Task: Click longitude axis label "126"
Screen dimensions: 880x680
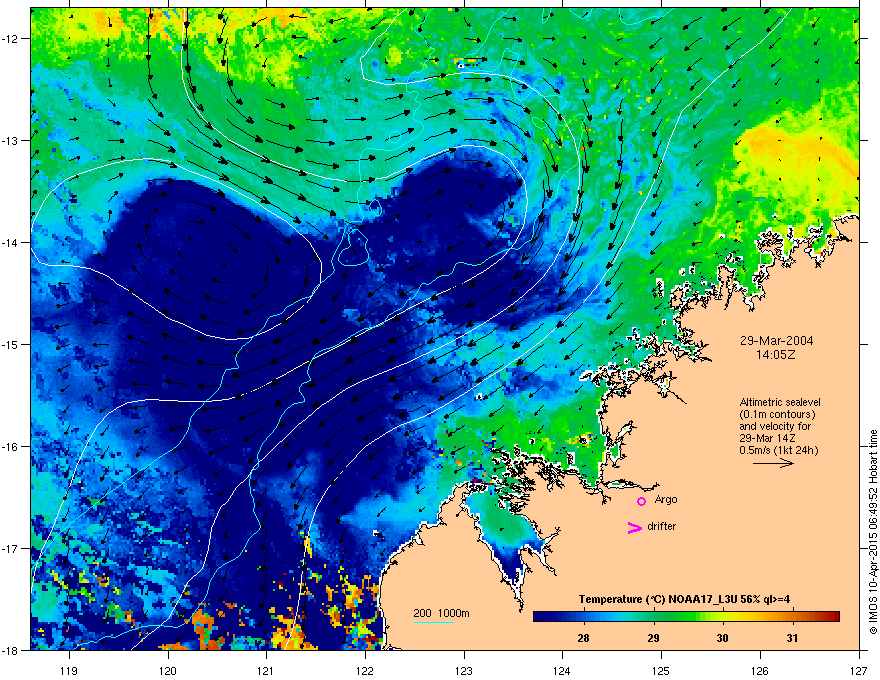Action: pos(760,670)
